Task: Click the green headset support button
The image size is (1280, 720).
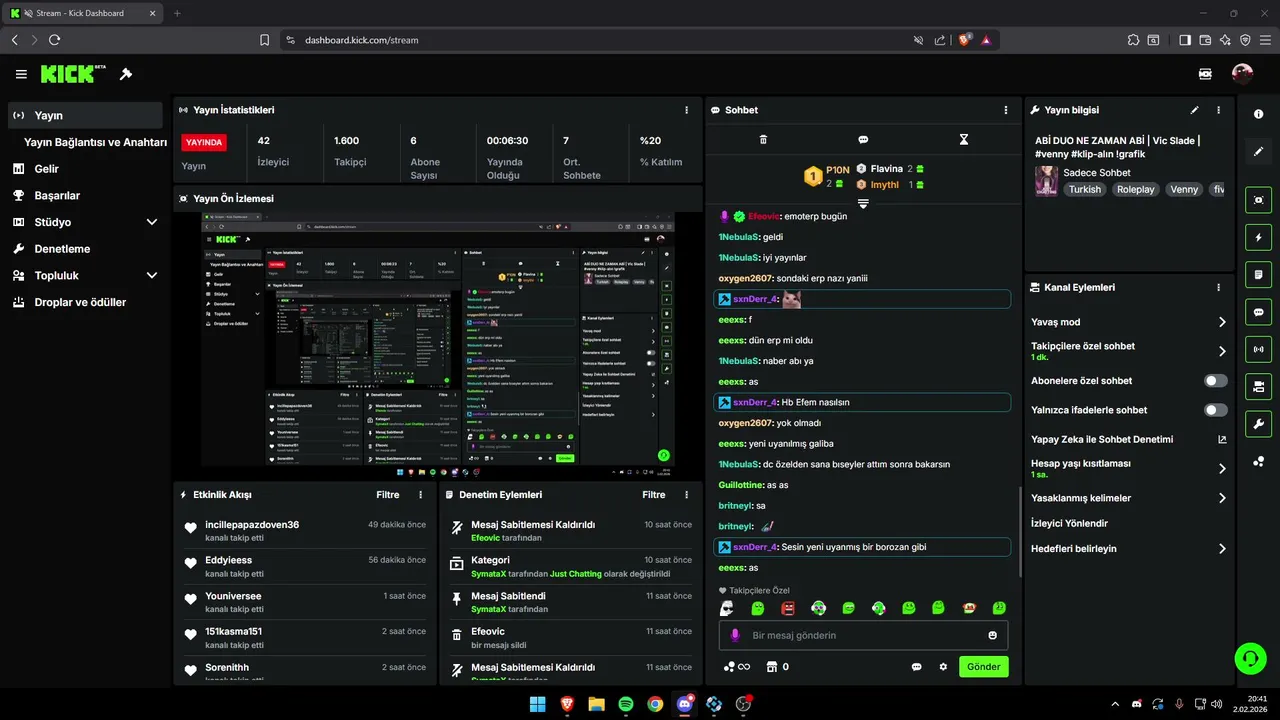Action: tap(1250, 657)
